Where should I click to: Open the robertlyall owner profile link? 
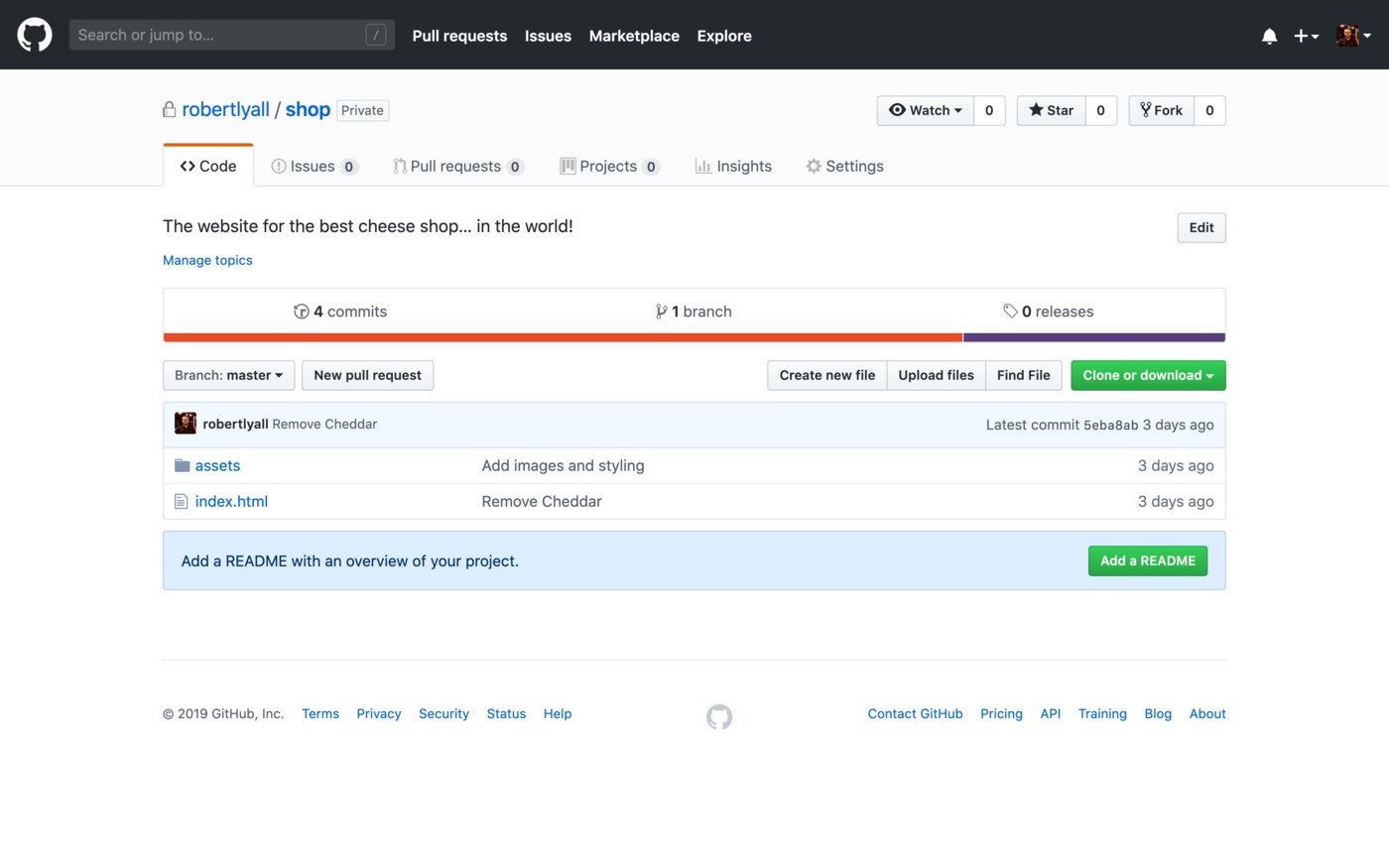tap(225, 109)
